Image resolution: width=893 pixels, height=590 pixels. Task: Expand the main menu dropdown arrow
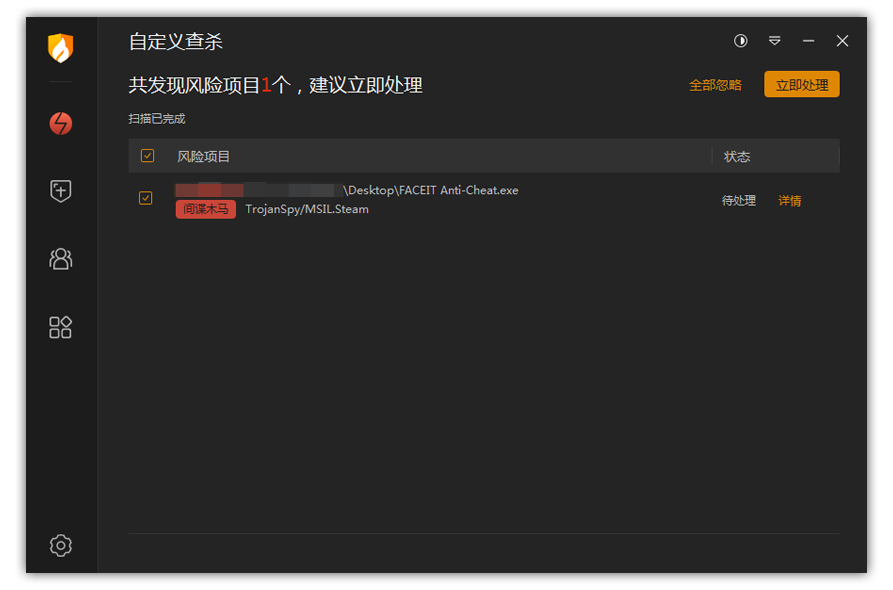(775, 41)
